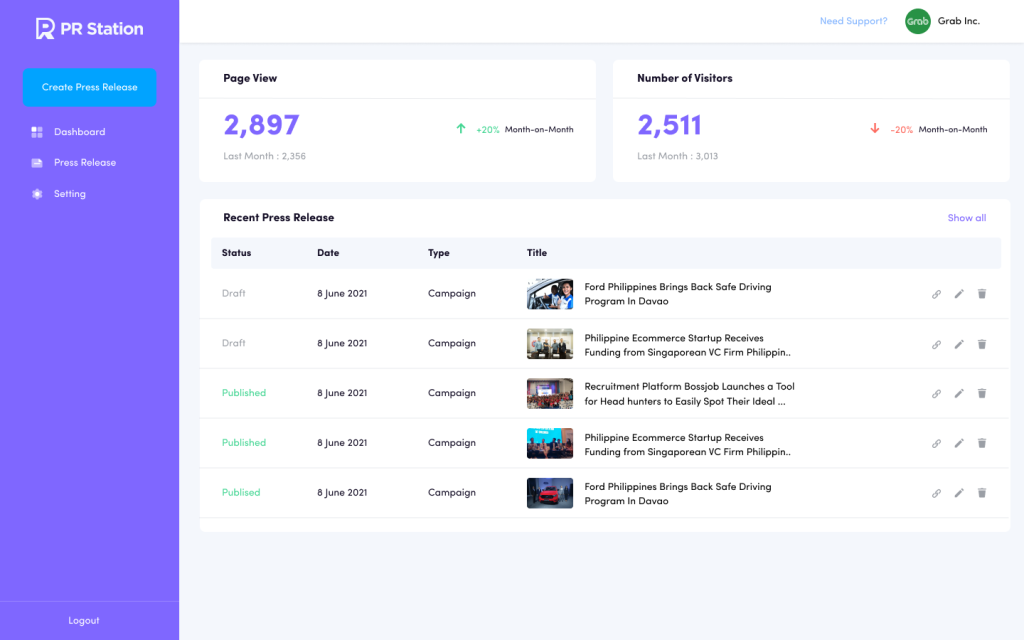Delete the Draft Philippine Ecommerce Startup release
Screen dimensions: 1024x640
tap(982, 344)
